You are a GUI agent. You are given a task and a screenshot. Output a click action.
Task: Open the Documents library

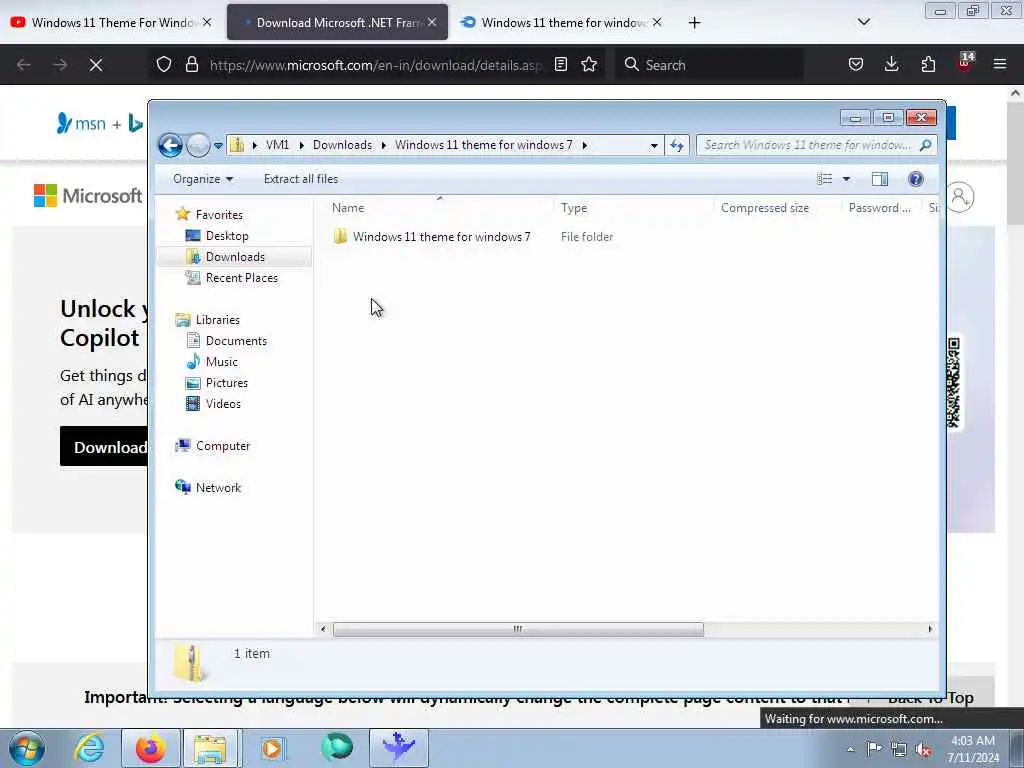(236, 341)
